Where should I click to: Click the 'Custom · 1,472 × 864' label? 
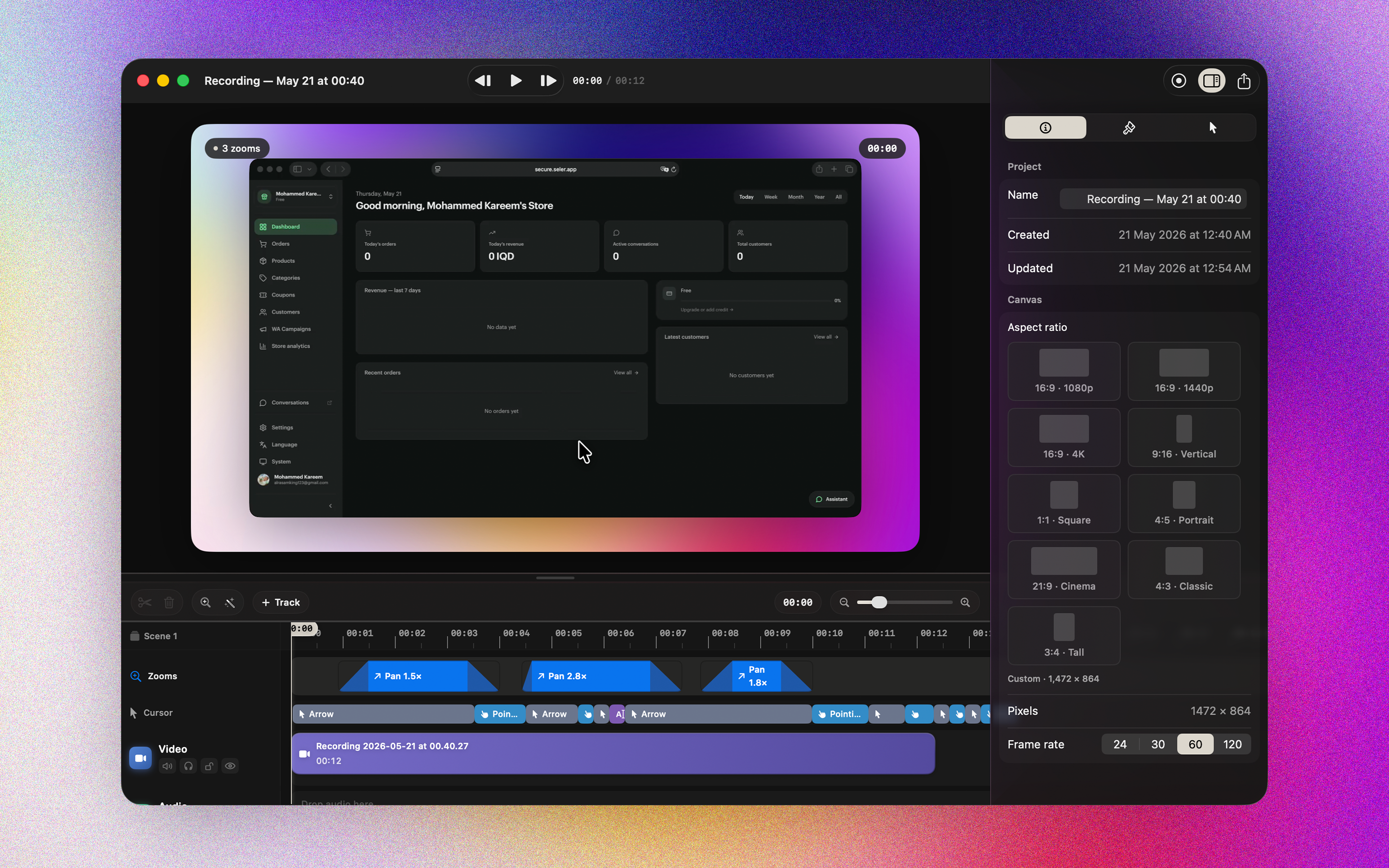click(1053, 678)
